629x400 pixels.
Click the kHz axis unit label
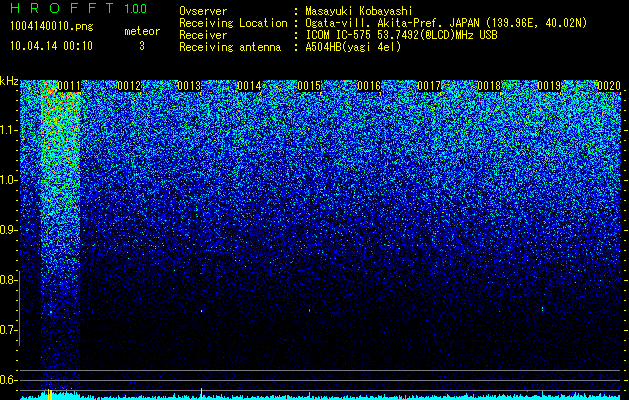[x=9, y=81]
